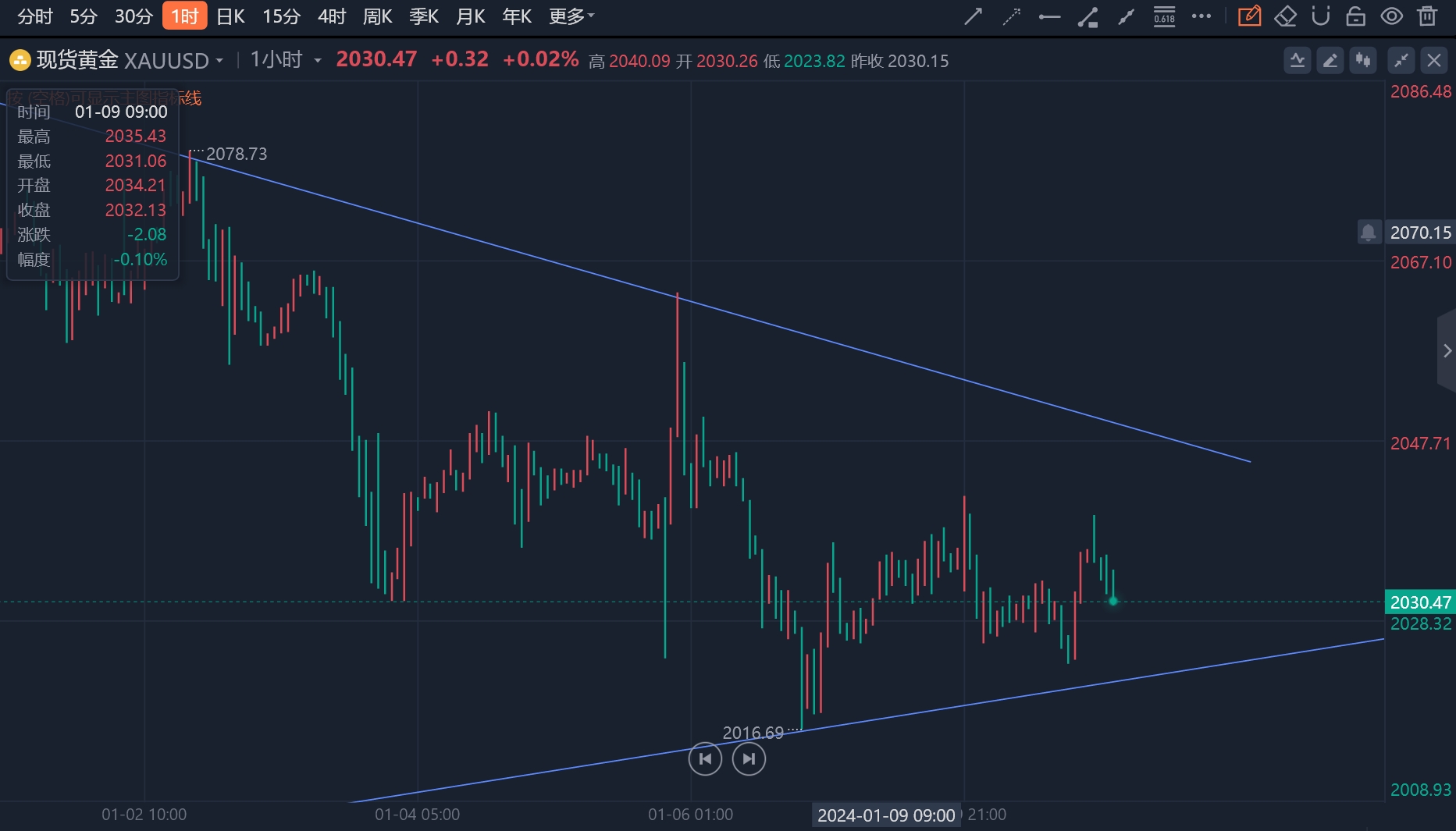Click the 2008.93 price axis label
This screenshot has width=1456, height=831.
[1421, 790]
